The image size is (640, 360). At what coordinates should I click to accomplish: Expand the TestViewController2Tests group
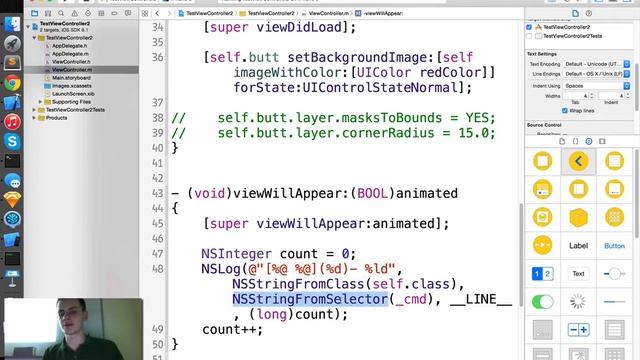point(34,110)
